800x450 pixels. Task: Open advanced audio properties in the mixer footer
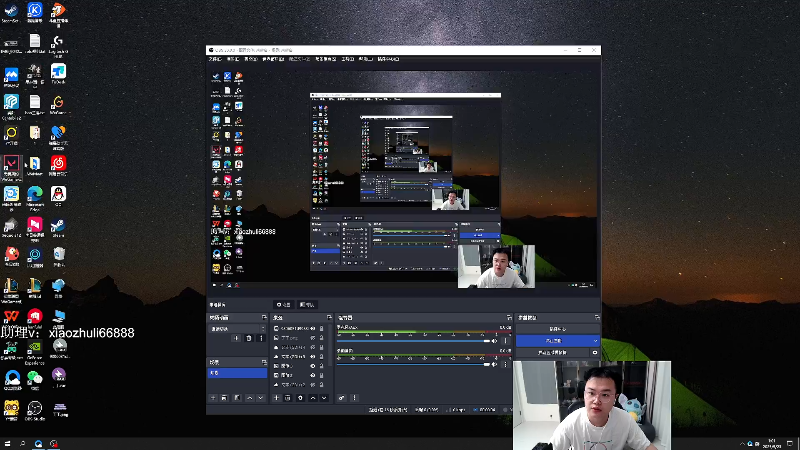341,397
